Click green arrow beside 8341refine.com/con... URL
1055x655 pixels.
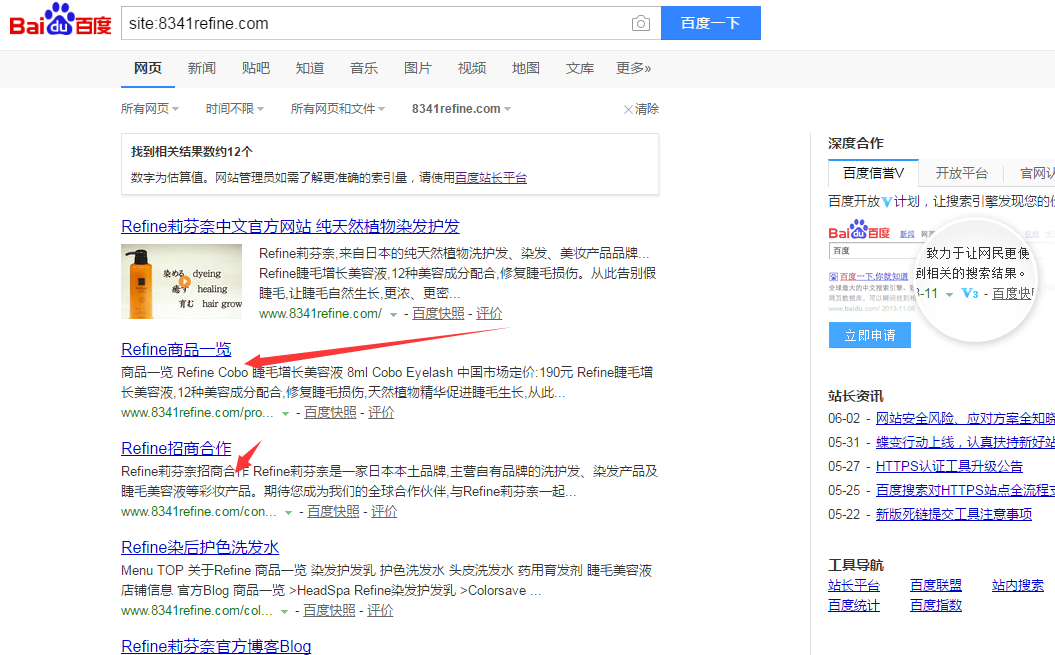click(289, 512)
